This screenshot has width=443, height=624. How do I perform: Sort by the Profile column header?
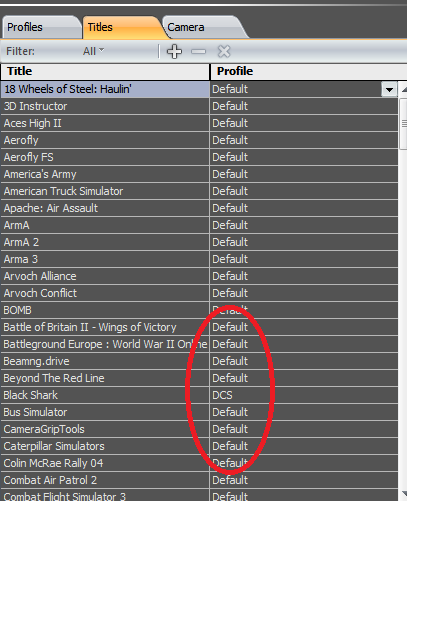point(308,71)
